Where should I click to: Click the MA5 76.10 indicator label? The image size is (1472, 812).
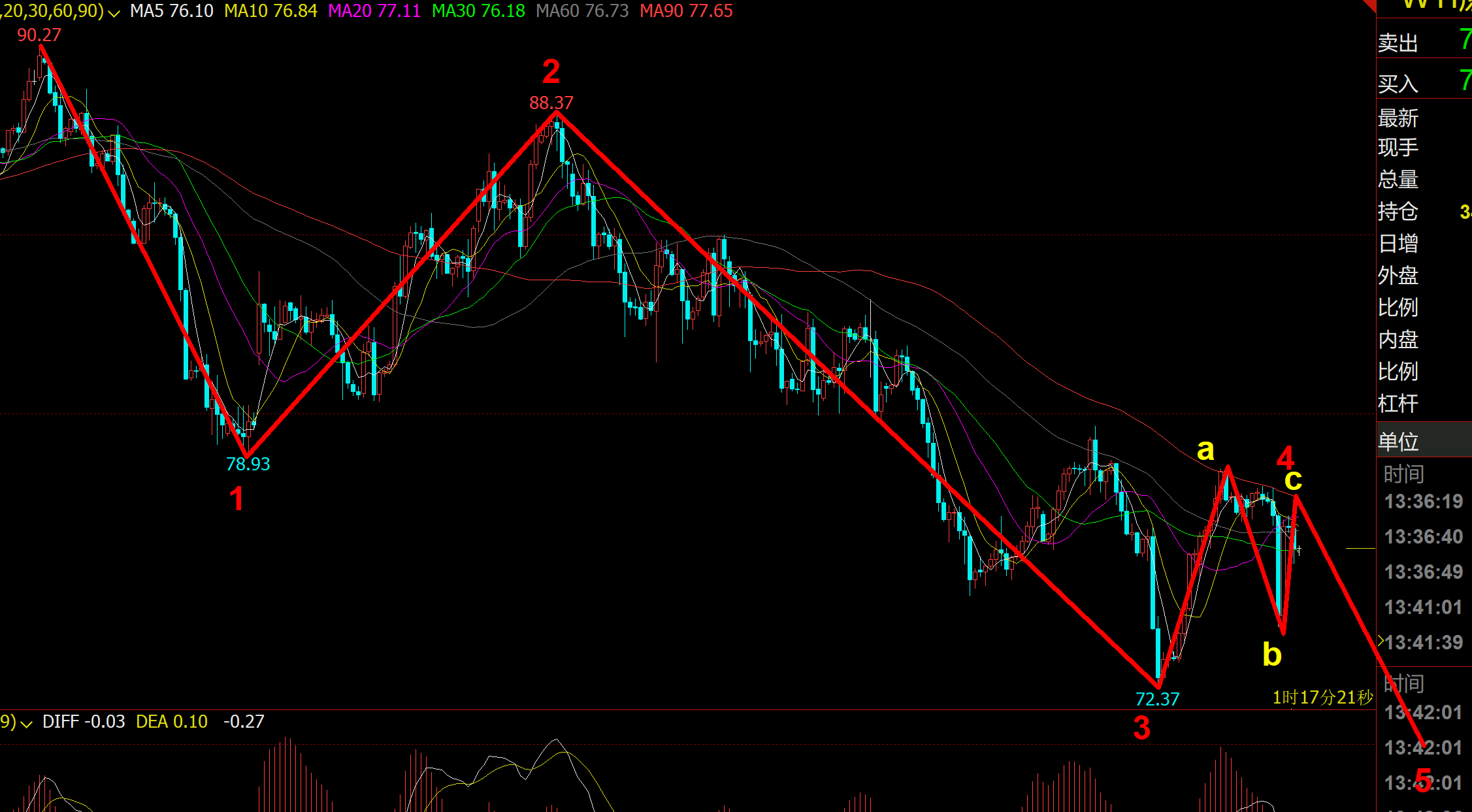tap(172, 11)
